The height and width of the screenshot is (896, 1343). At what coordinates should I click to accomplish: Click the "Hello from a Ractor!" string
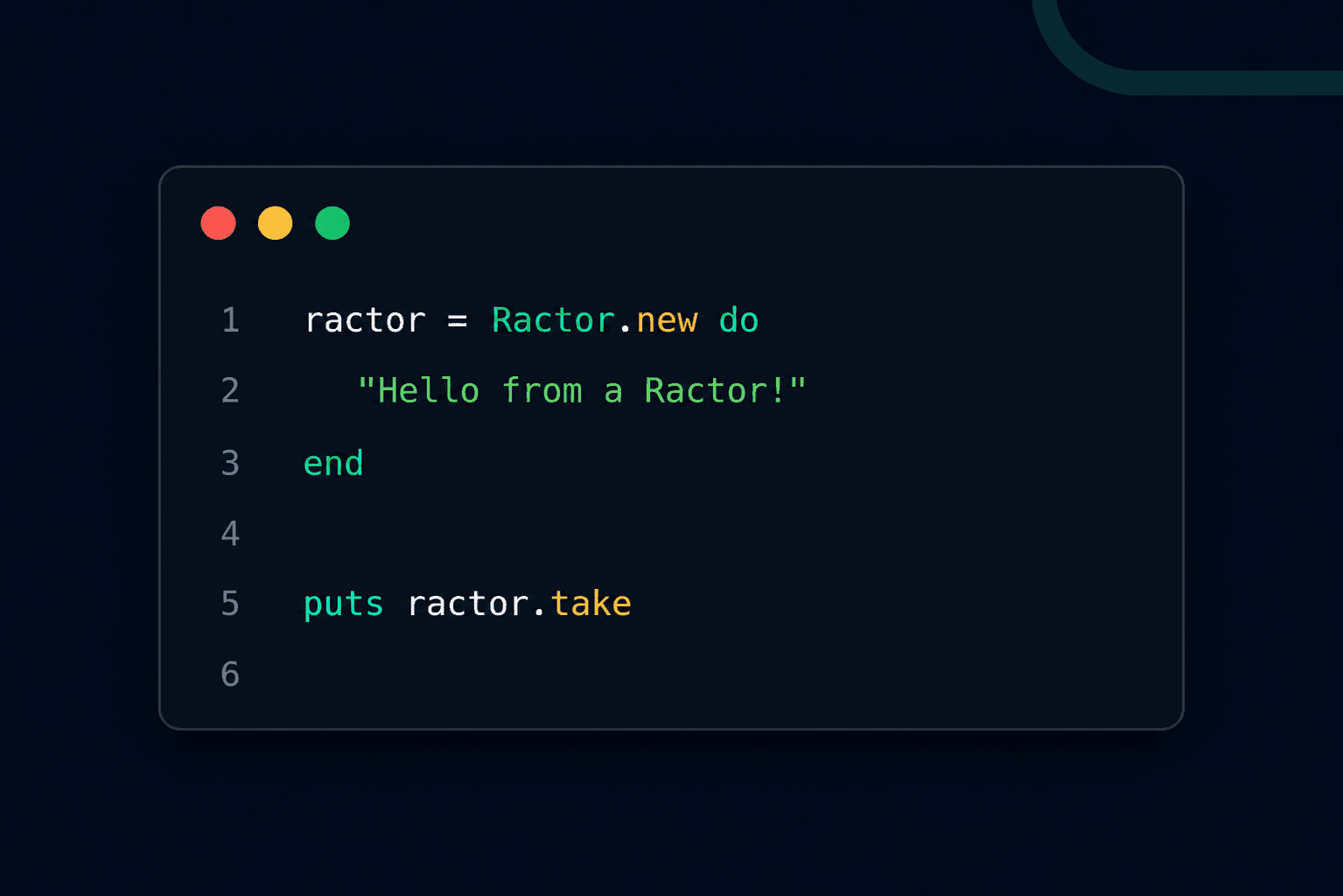[x=581, y=390]
